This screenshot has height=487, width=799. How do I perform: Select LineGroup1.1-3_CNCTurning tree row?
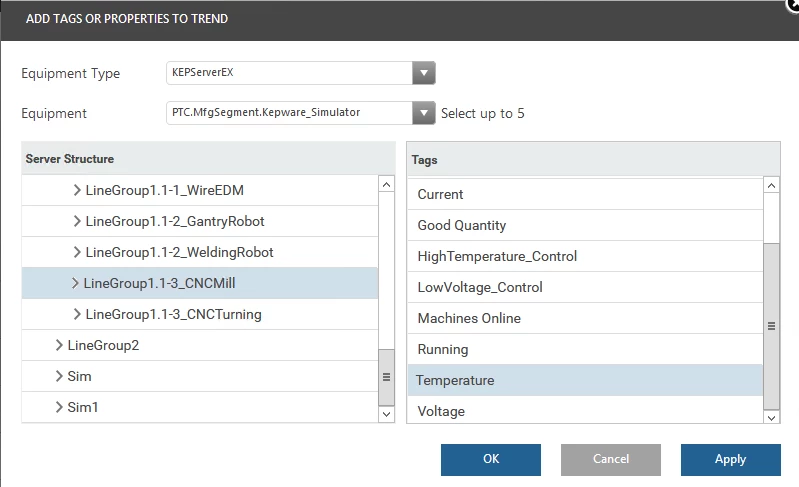coord(200,314)
